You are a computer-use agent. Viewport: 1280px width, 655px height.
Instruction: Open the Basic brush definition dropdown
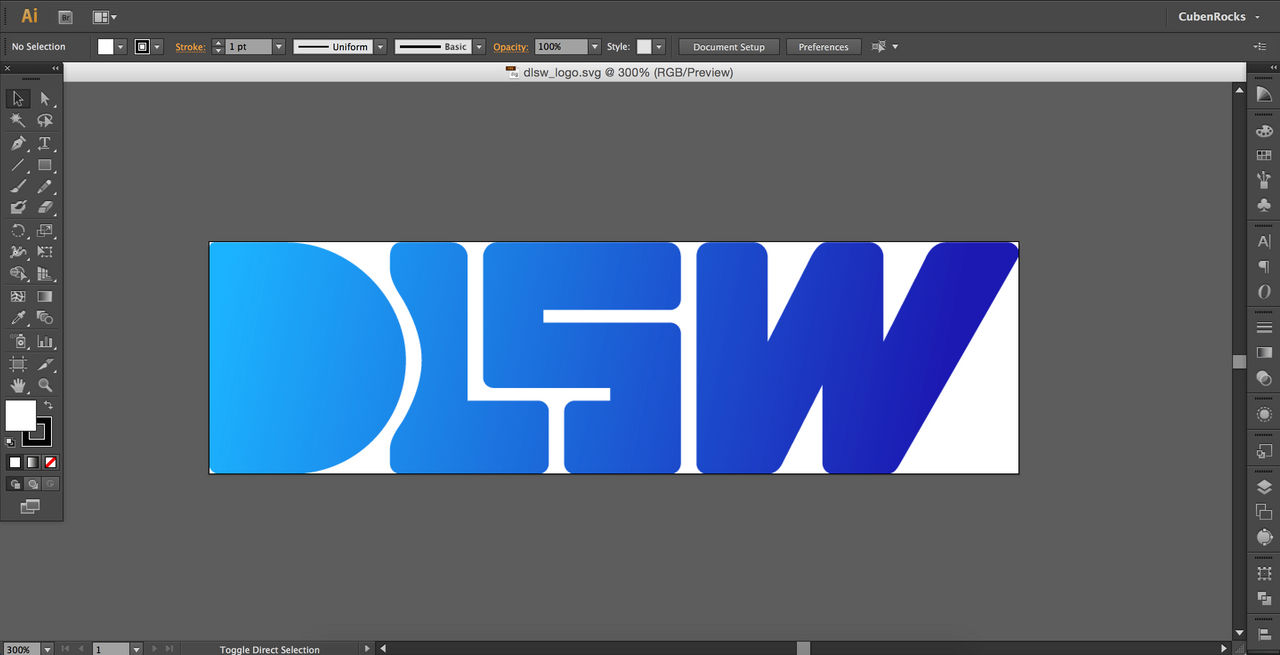click(x=479, y=47)
